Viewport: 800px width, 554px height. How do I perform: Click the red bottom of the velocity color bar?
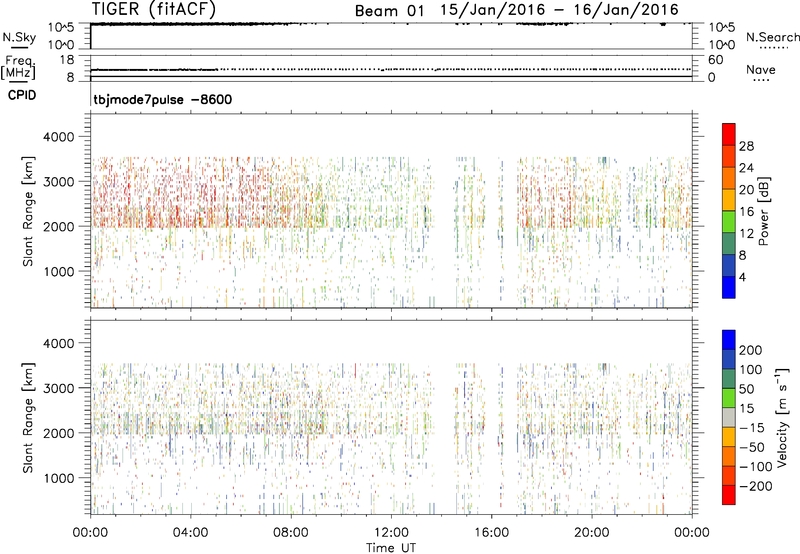click(729, 495)
